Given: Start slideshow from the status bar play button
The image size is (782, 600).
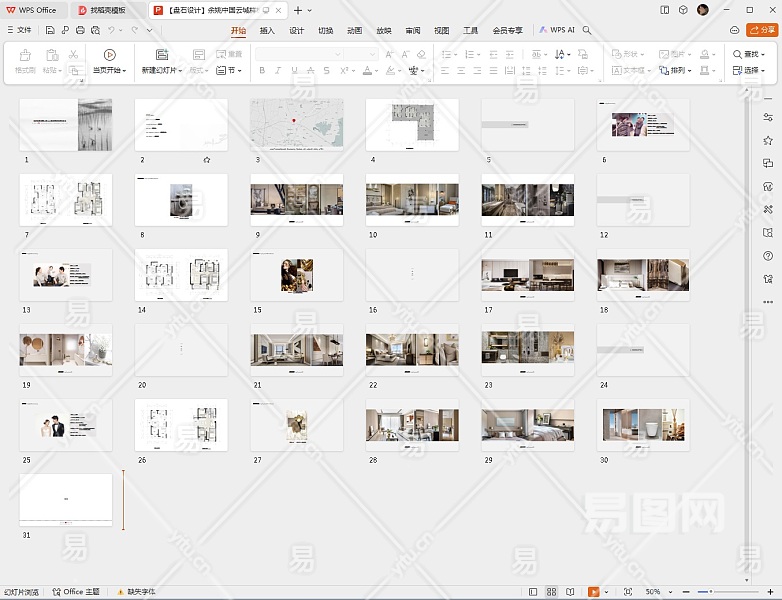Looking at the screenshot, I should 594,592.
